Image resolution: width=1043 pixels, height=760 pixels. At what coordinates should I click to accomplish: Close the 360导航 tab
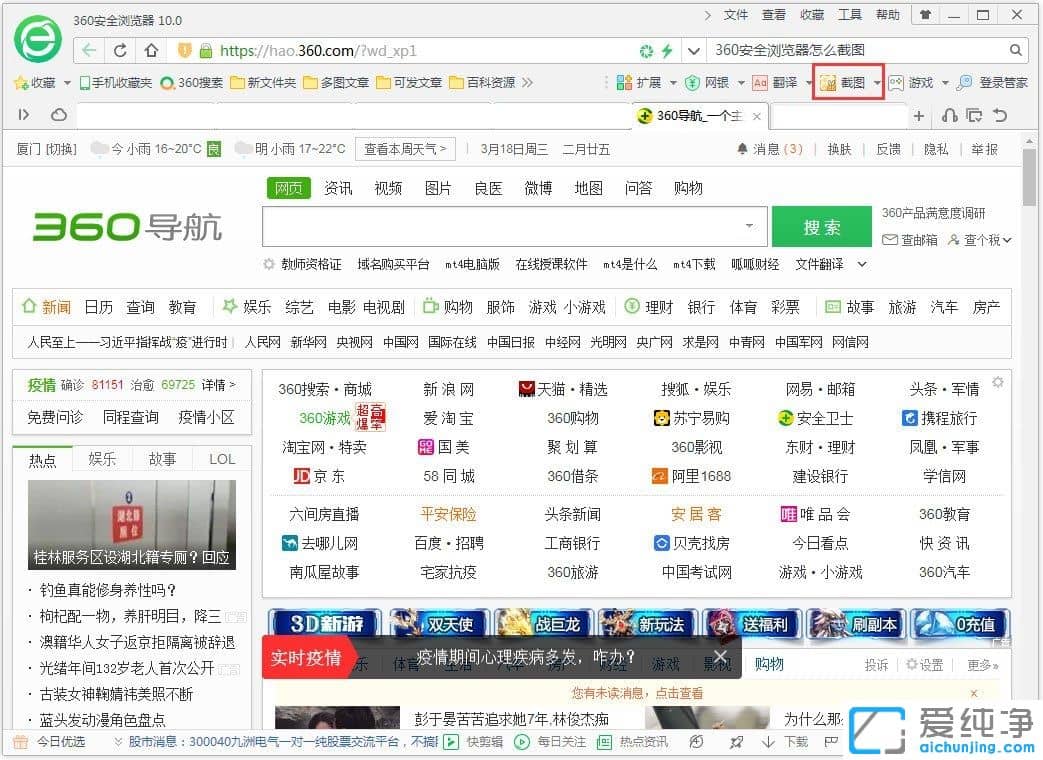point(757,116)
